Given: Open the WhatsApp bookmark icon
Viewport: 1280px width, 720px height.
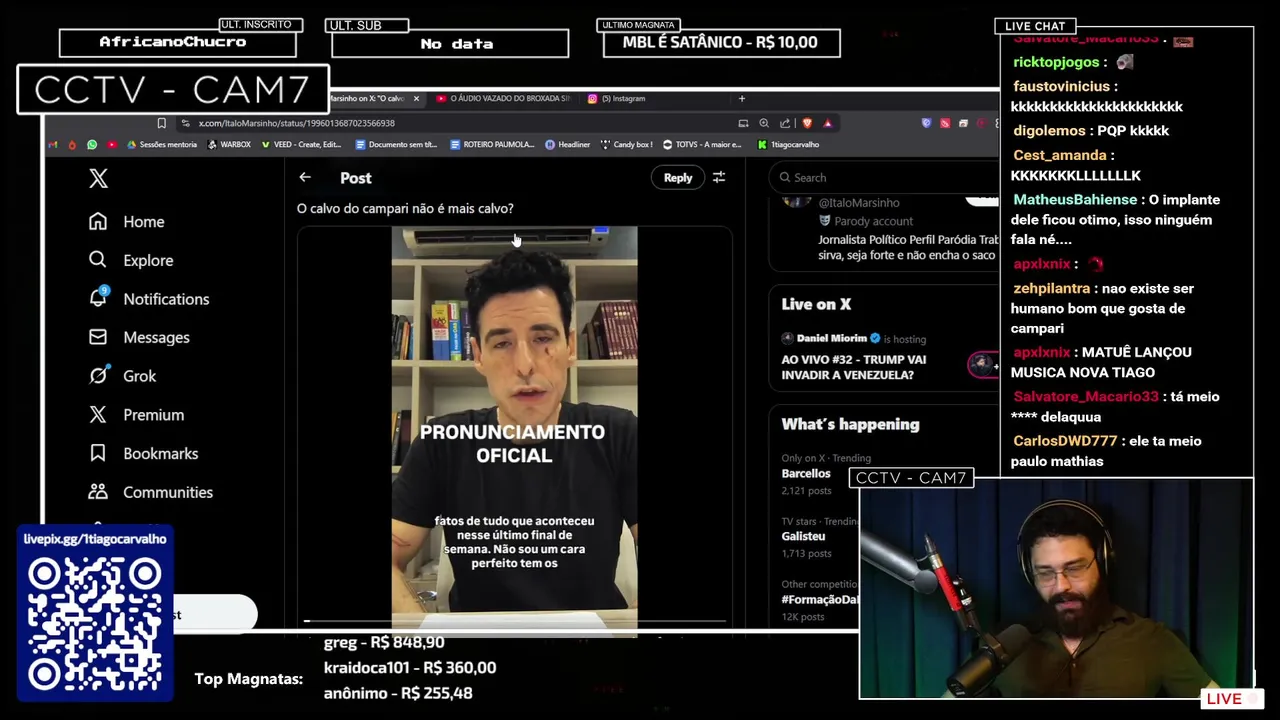Looking at the screenshot, I should click(92, 144).
